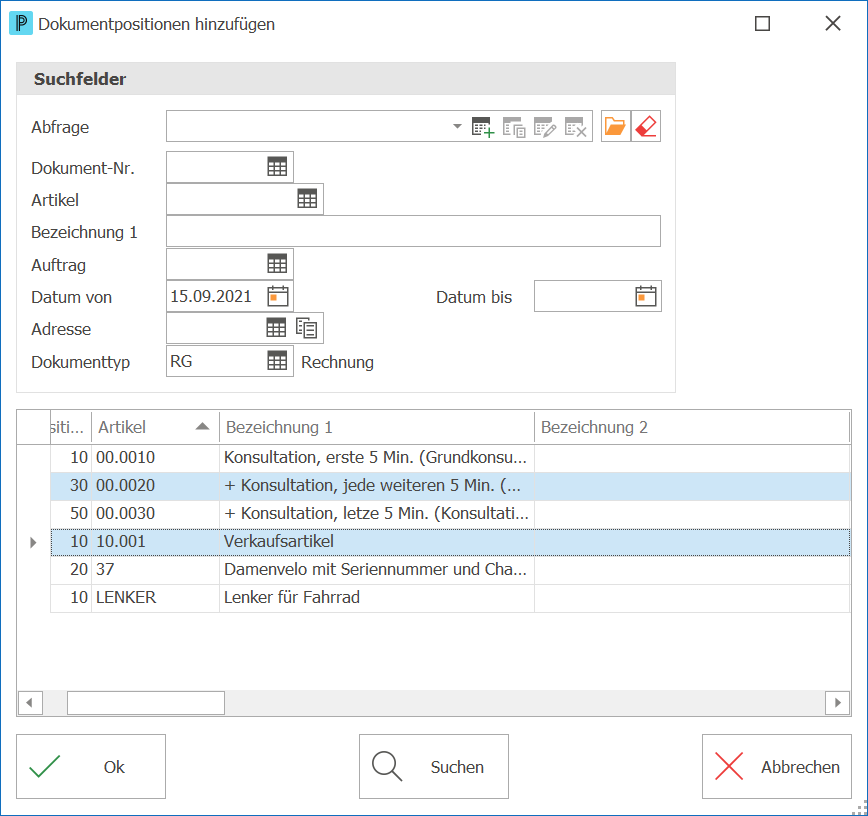Open Datum bis calendar picker
The height and width of the screenshot is (816, 868).
[645, 296]
